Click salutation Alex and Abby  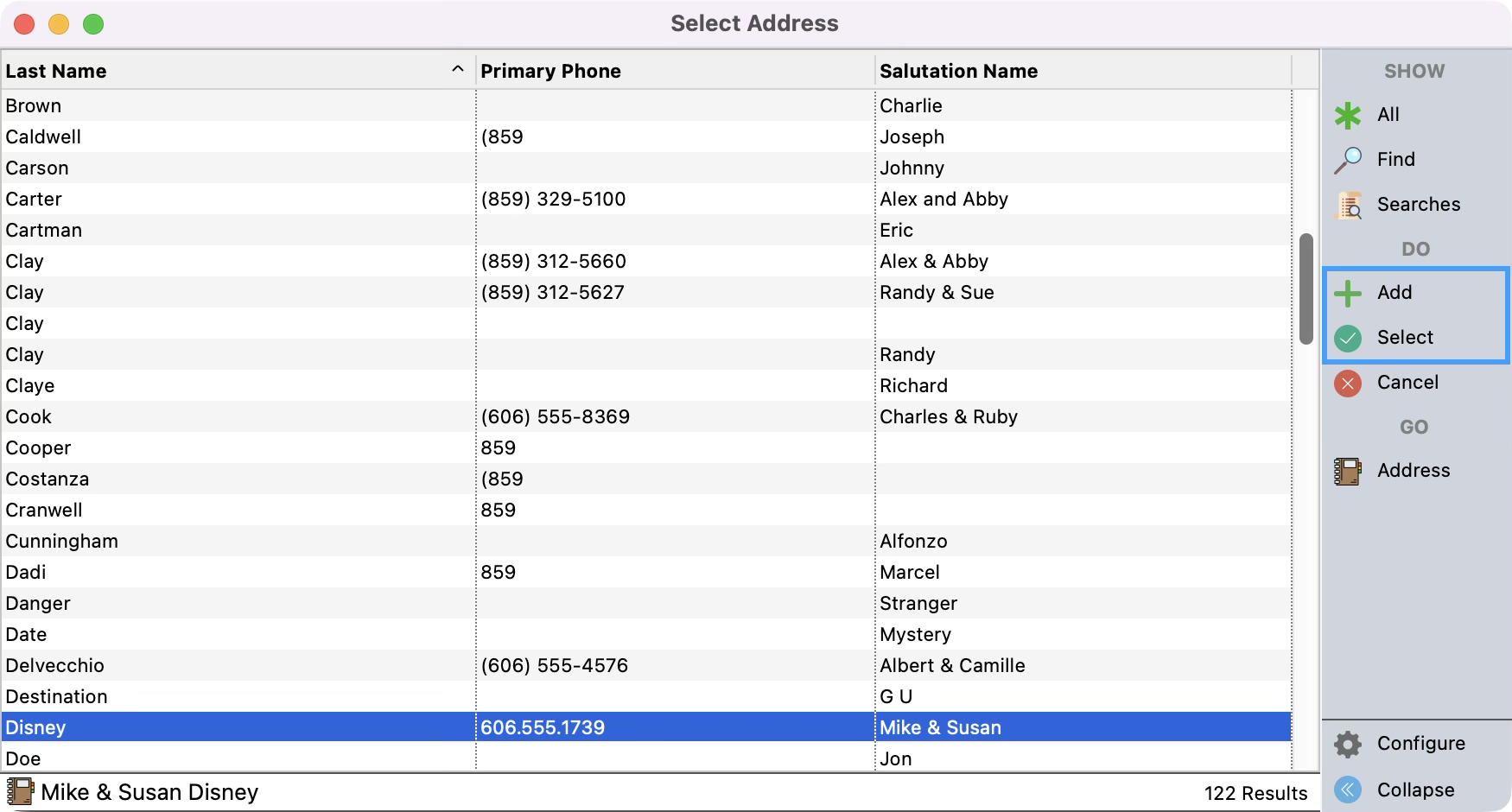[943, 199]
